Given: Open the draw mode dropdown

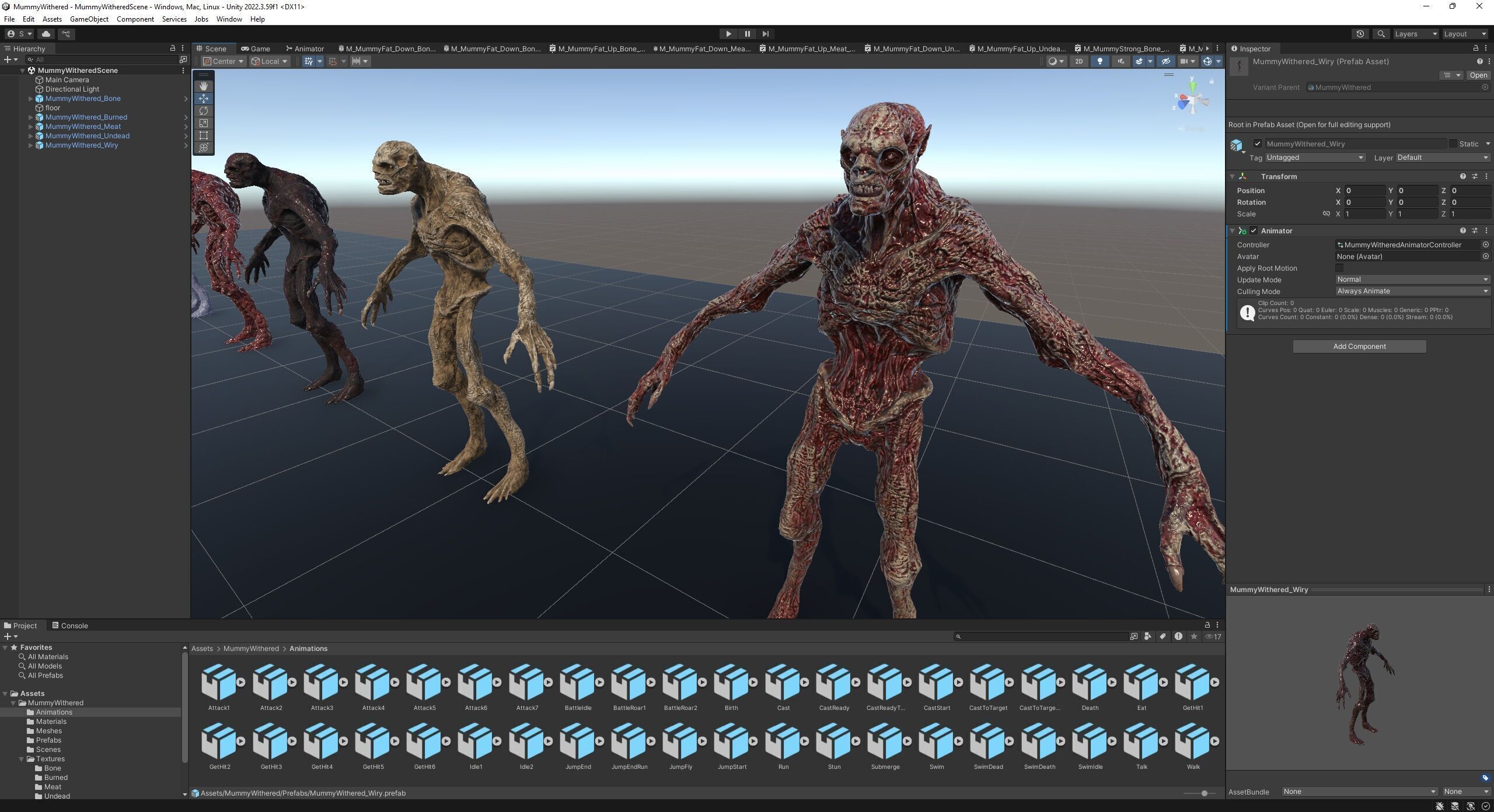Looking at the screenshot, I should 1056,61.
